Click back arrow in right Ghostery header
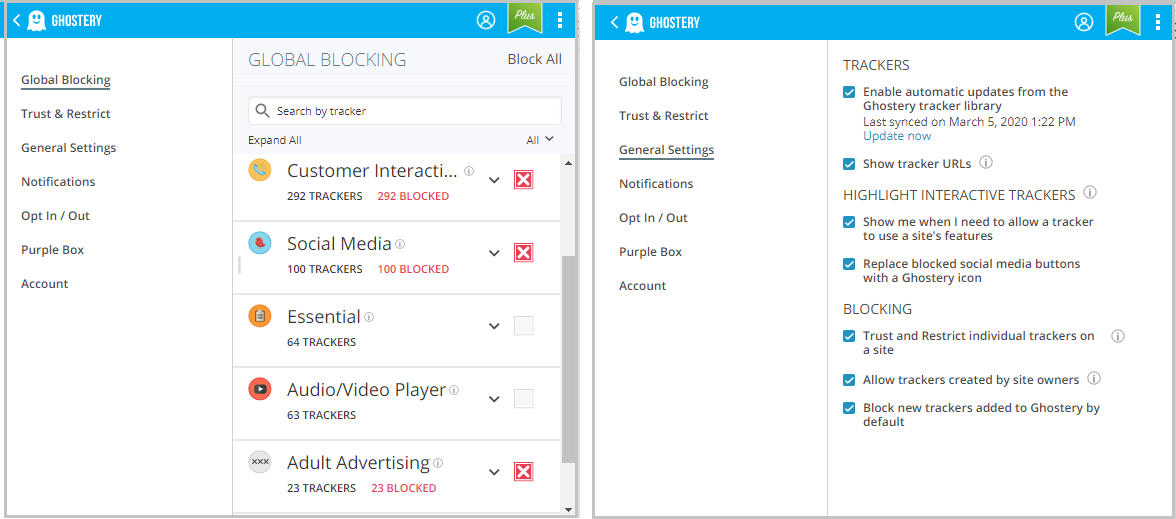The image size is (1176, 519). click(x=614, y=22)
